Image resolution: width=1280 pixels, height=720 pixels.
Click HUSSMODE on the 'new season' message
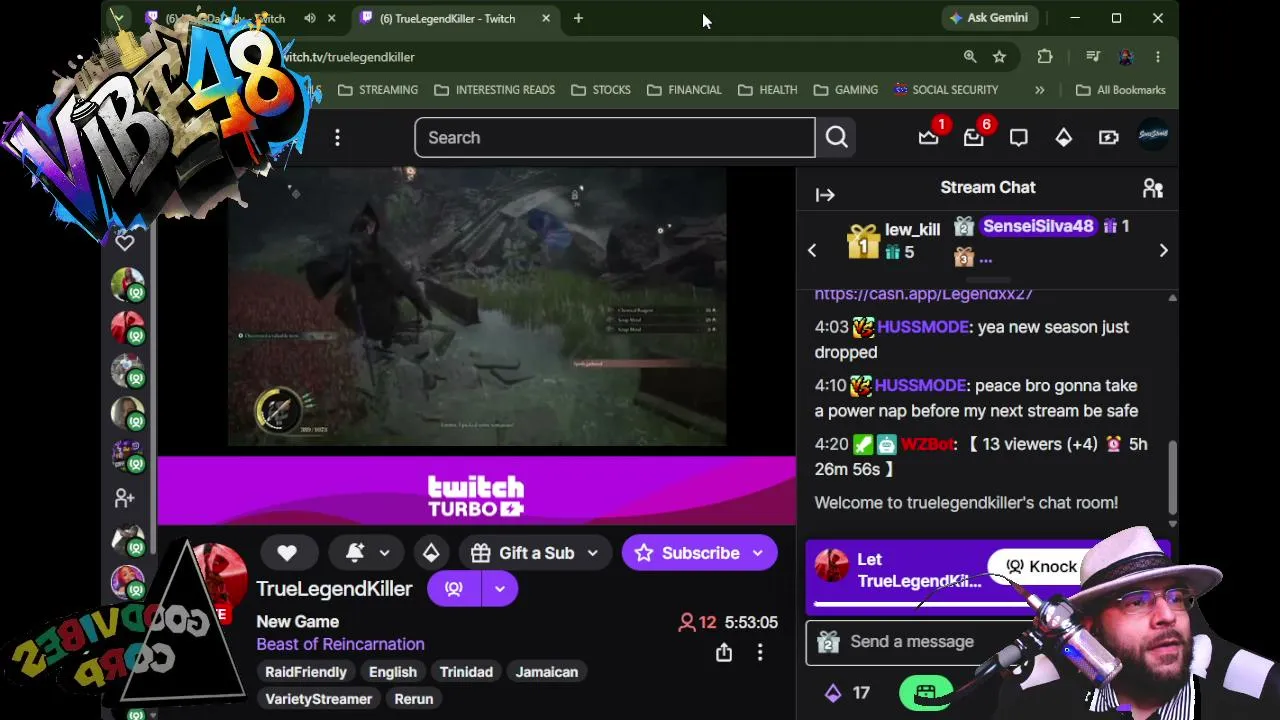click(923, 327)
